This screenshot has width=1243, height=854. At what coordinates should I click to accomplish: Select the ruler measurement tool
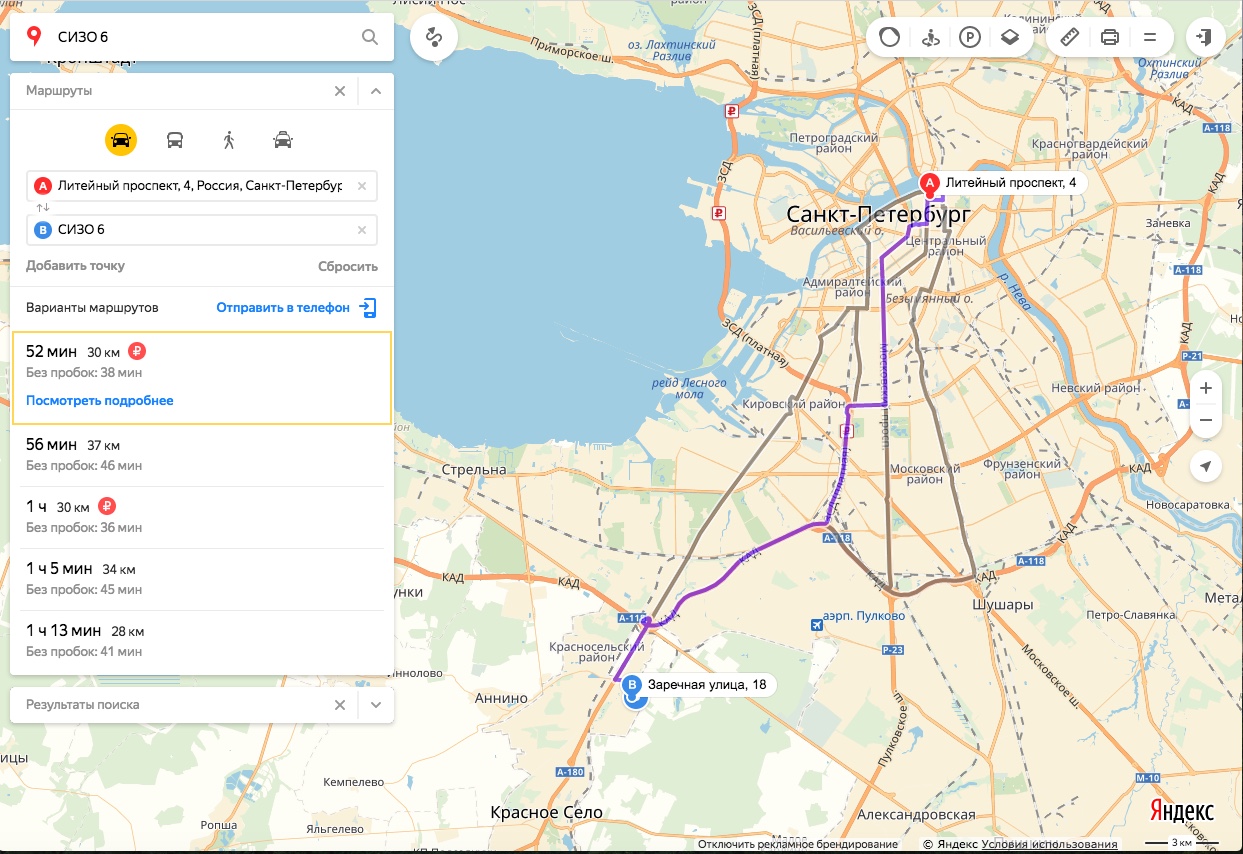1069,38
